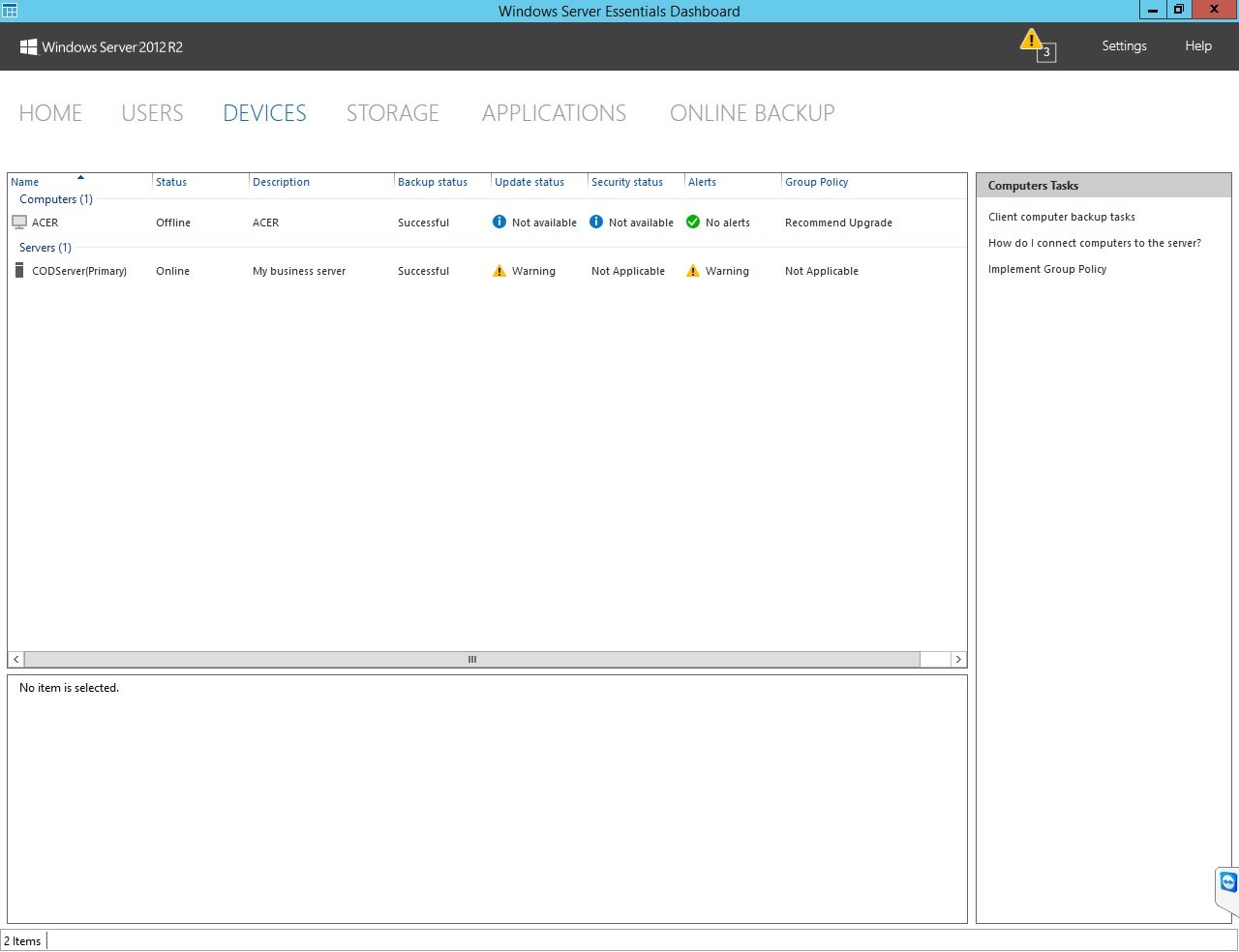1239x952 pixels.
Task: Sort by Backup status column
Action: 442,182
